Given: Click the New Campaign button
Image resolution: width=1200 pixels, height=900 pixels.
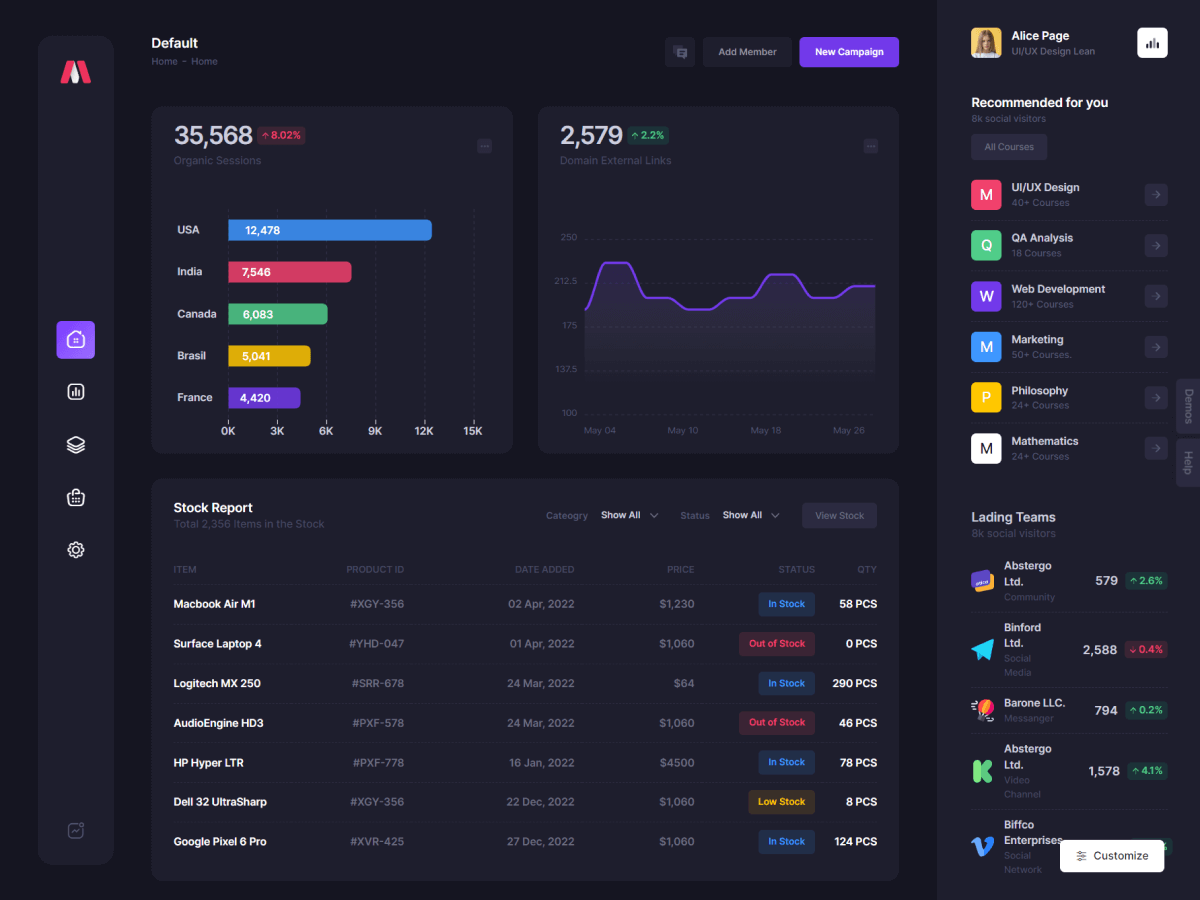Looking at the screenshot, I should [849, 52].
